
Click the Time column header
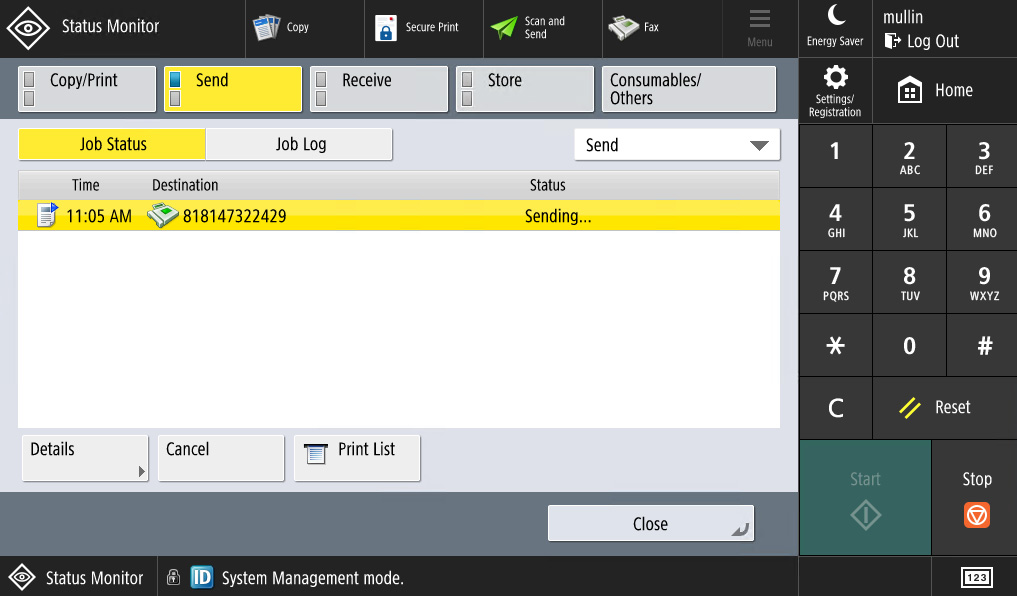pyautogui.click(x=86, y=185)
